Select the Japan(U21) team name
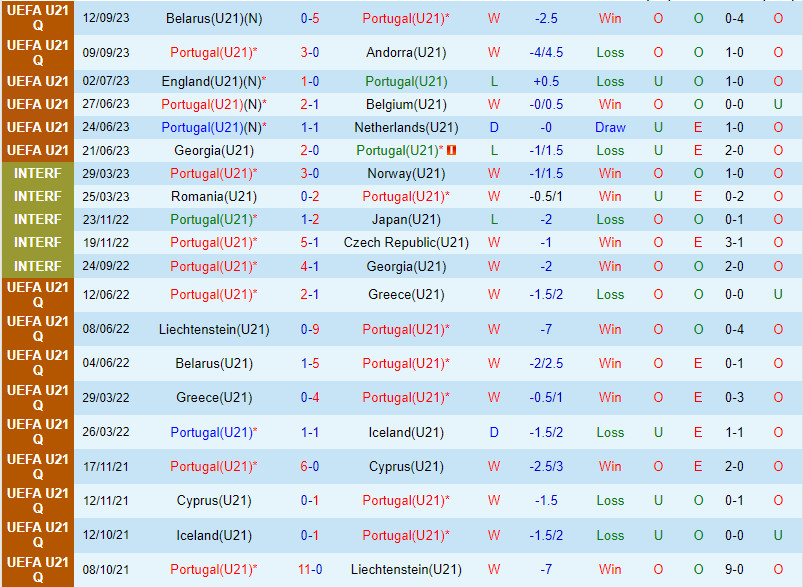 (x=406, y=219)
